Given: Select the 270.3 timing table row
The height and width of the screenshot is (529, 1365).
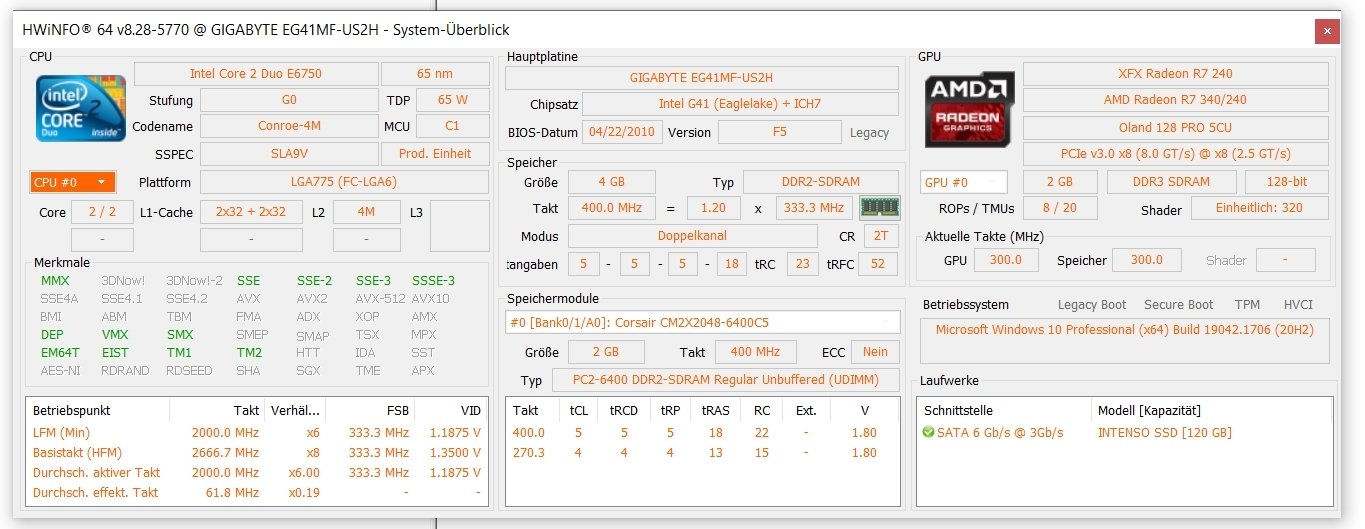Looking at the screenshot, I should (x=703, y=453).
